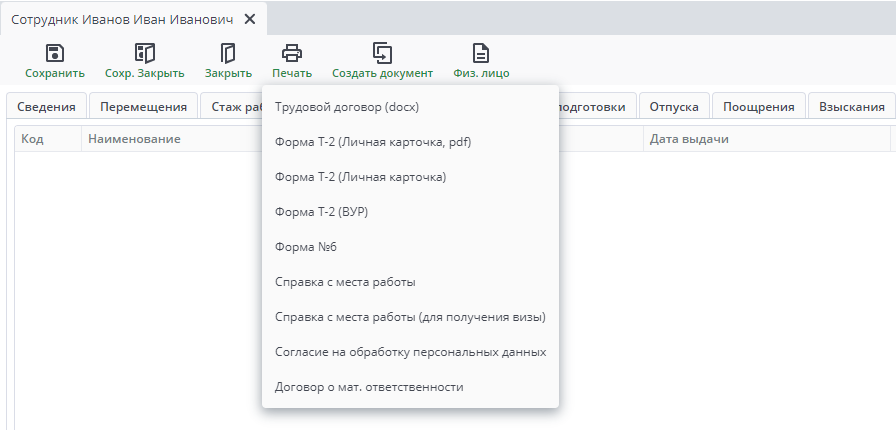Image resolution: width=896 pixels, height=430 pixels.
Task: Select Форма Т-2 (Личная карточка) entry
Action: click(360, 177)
